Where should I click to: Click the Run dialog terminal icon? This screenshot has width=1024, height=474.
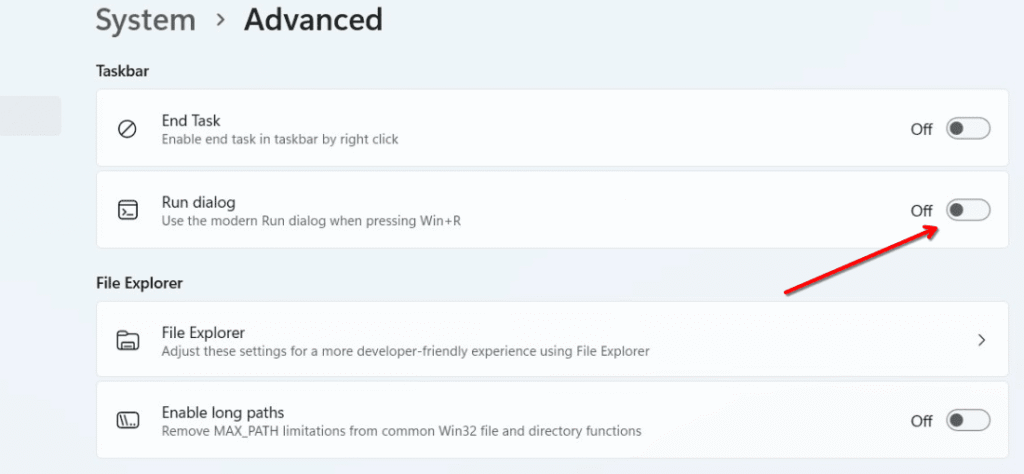pos(127,210)
